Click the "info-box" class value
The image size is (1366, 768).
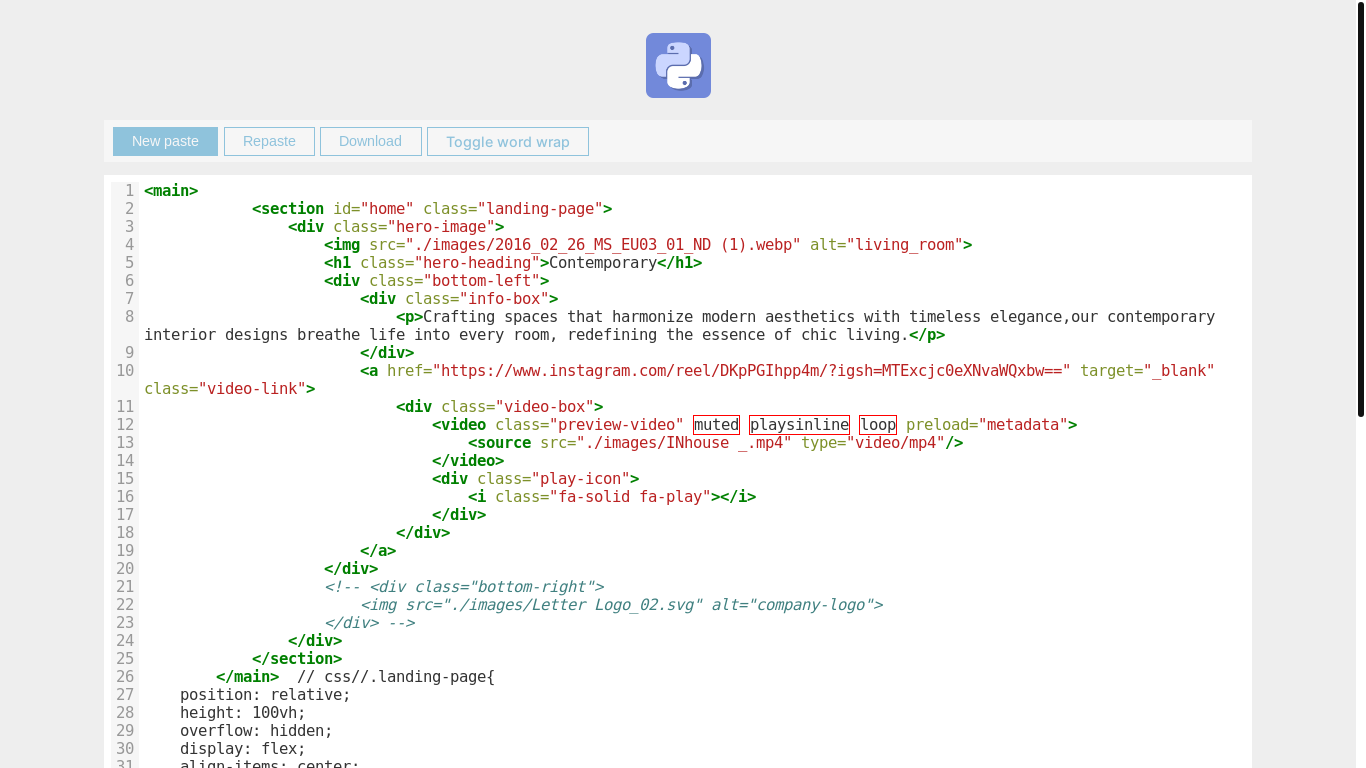[x=504, y=299]
